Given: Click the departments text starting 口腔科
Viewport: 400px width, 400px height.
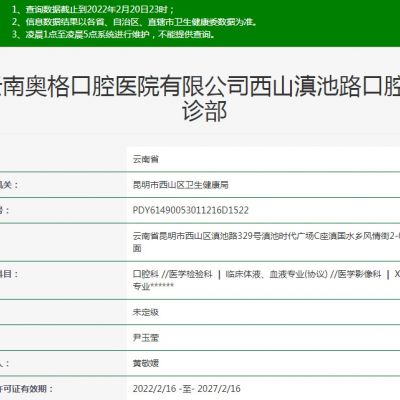Looking at the screenshot, I should [x=266, y=274].
